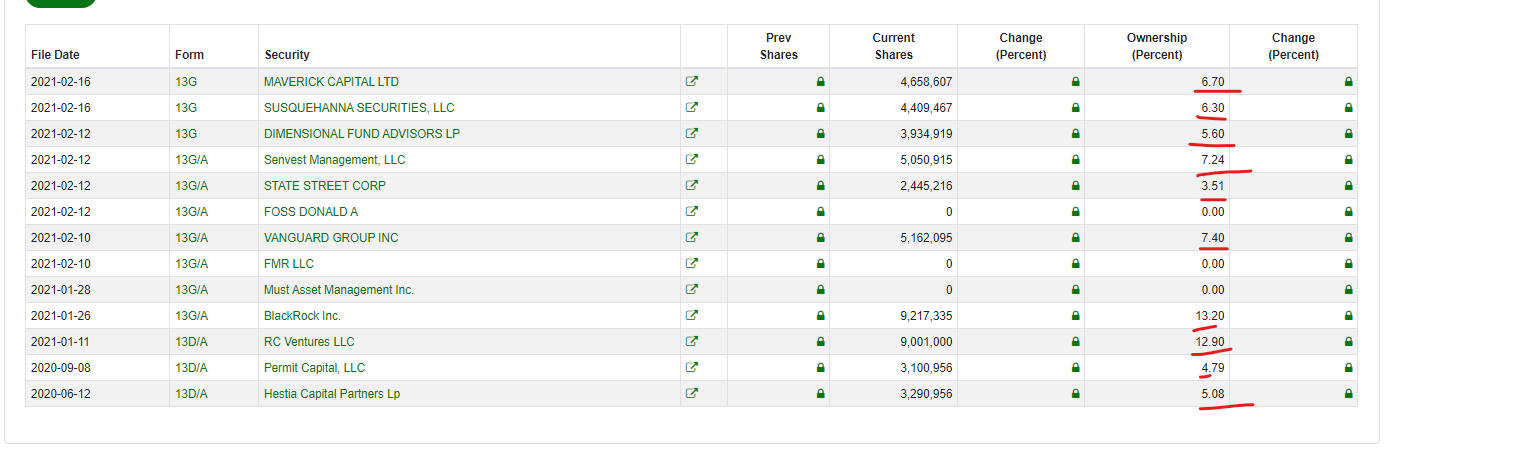Image resolution: width=1524 pixels, height=468 pixels.
Task: Open Permit Capital, LLC link
Action: 314,368
